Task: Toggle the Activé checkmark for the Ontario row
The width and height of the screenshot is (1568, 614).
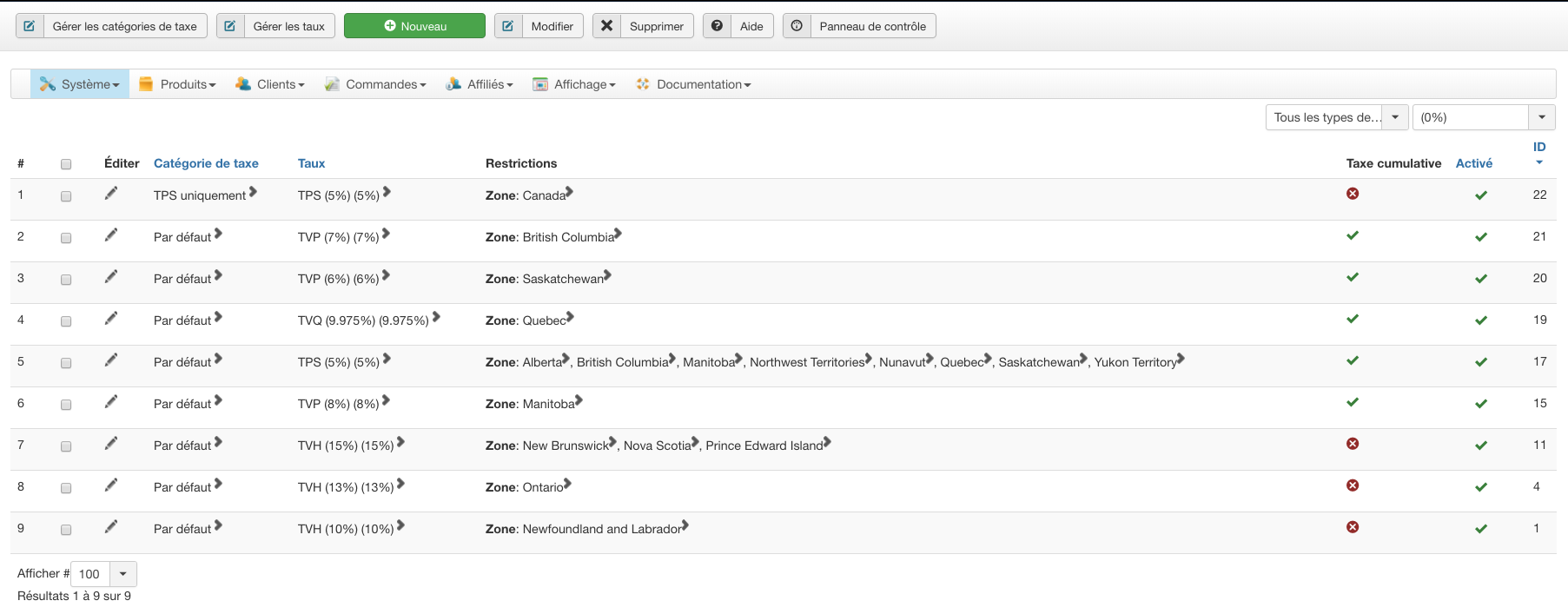Action: pos(1481,487)
